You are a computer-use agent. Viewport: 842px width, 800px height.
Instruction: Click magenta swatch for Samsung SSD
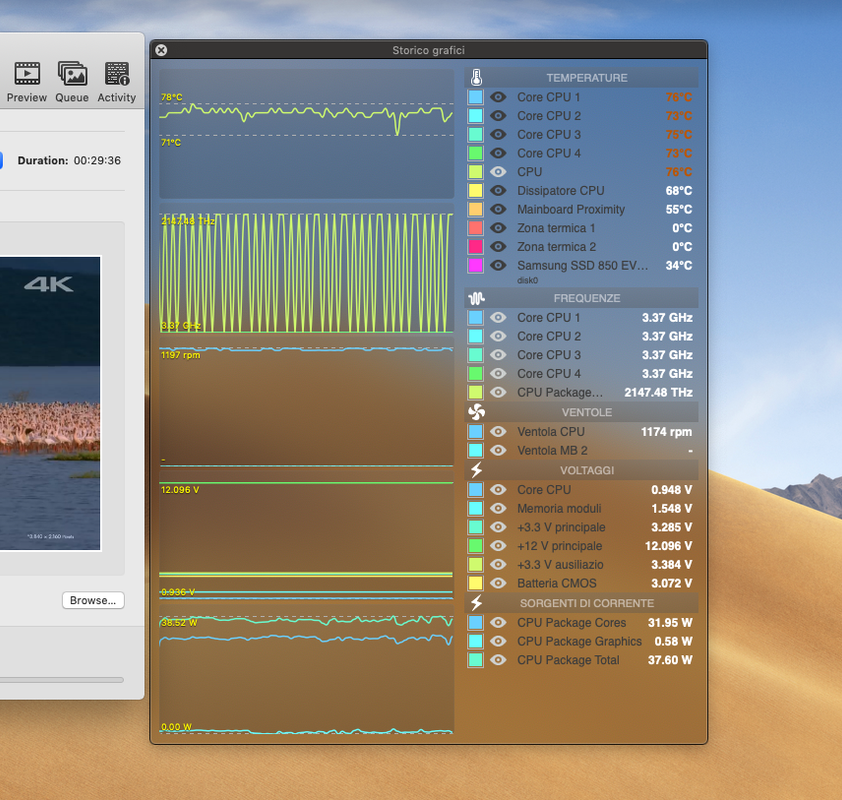click(476, 265)
